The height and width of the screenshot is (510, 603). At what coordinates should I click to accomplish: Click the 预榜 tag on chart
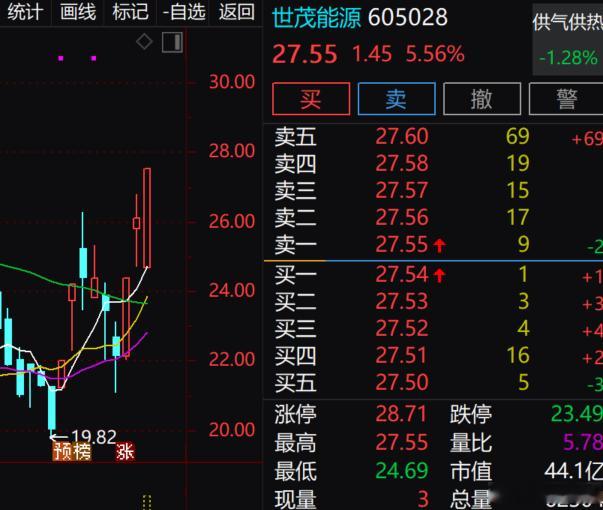coord(72,452)
